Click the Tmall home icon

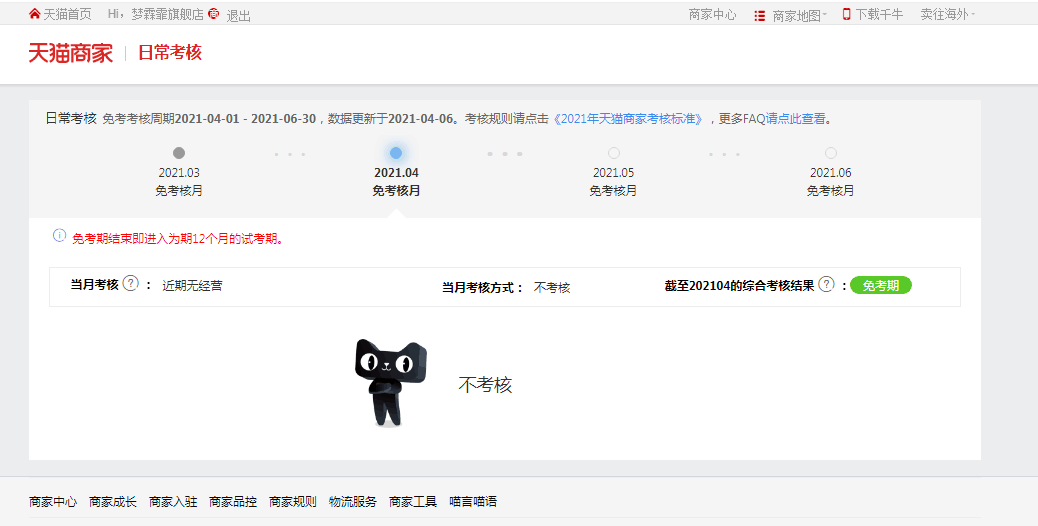(x=35, y=15)
